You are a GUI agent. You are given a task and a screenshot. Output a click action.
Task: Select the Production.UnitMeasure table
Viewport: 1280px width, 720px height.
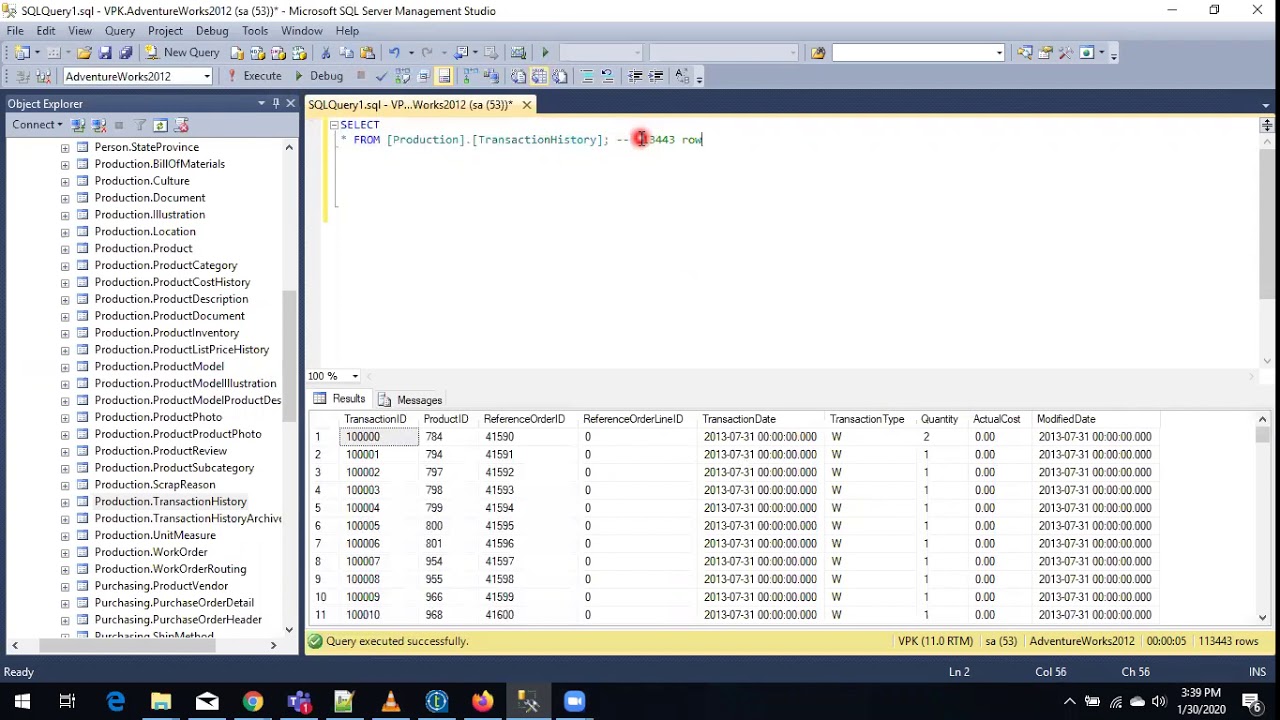154,535
